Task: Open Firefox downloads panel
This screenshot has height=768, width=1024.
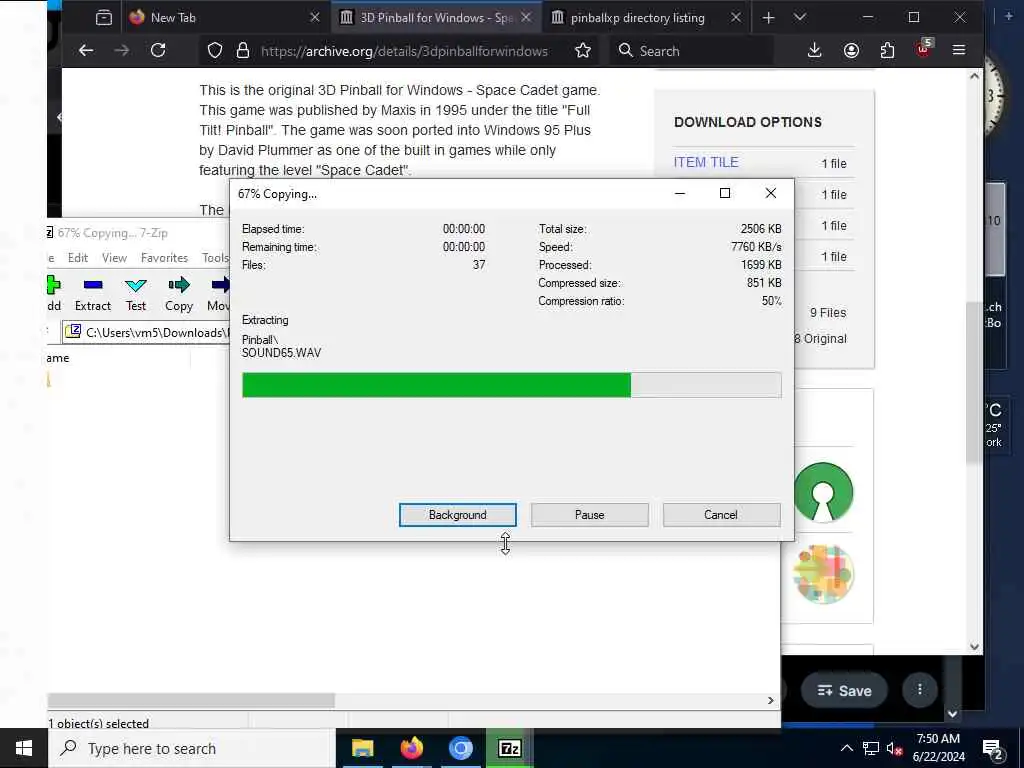Action: click(814, 50)
